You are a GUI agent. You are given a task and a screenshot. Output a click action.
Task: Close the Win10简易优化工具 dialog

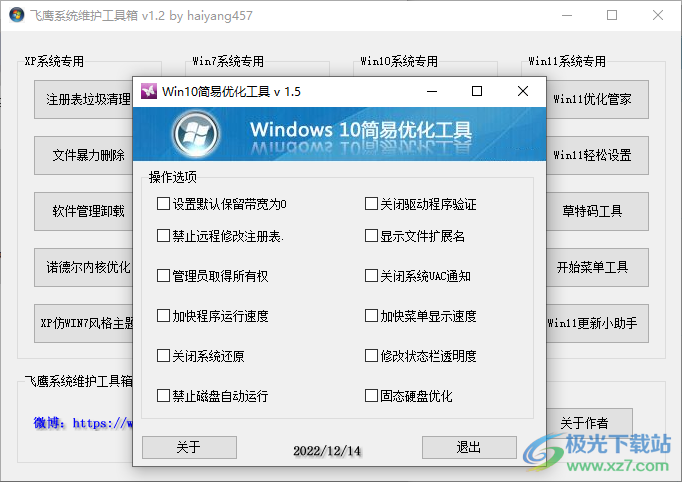523,91
